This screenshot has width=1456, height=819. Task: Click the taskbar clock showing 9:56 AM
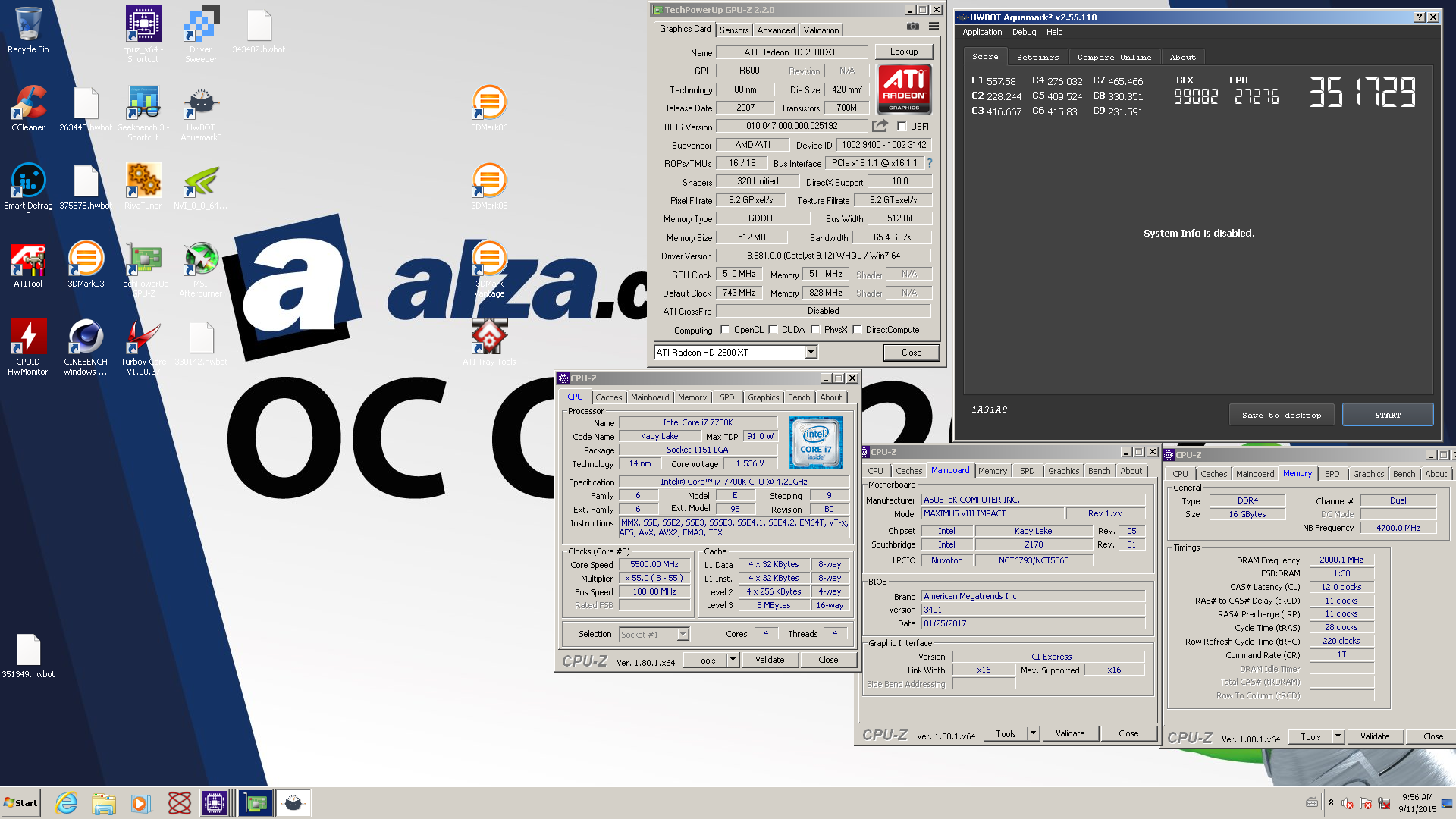coord(1417,803)
